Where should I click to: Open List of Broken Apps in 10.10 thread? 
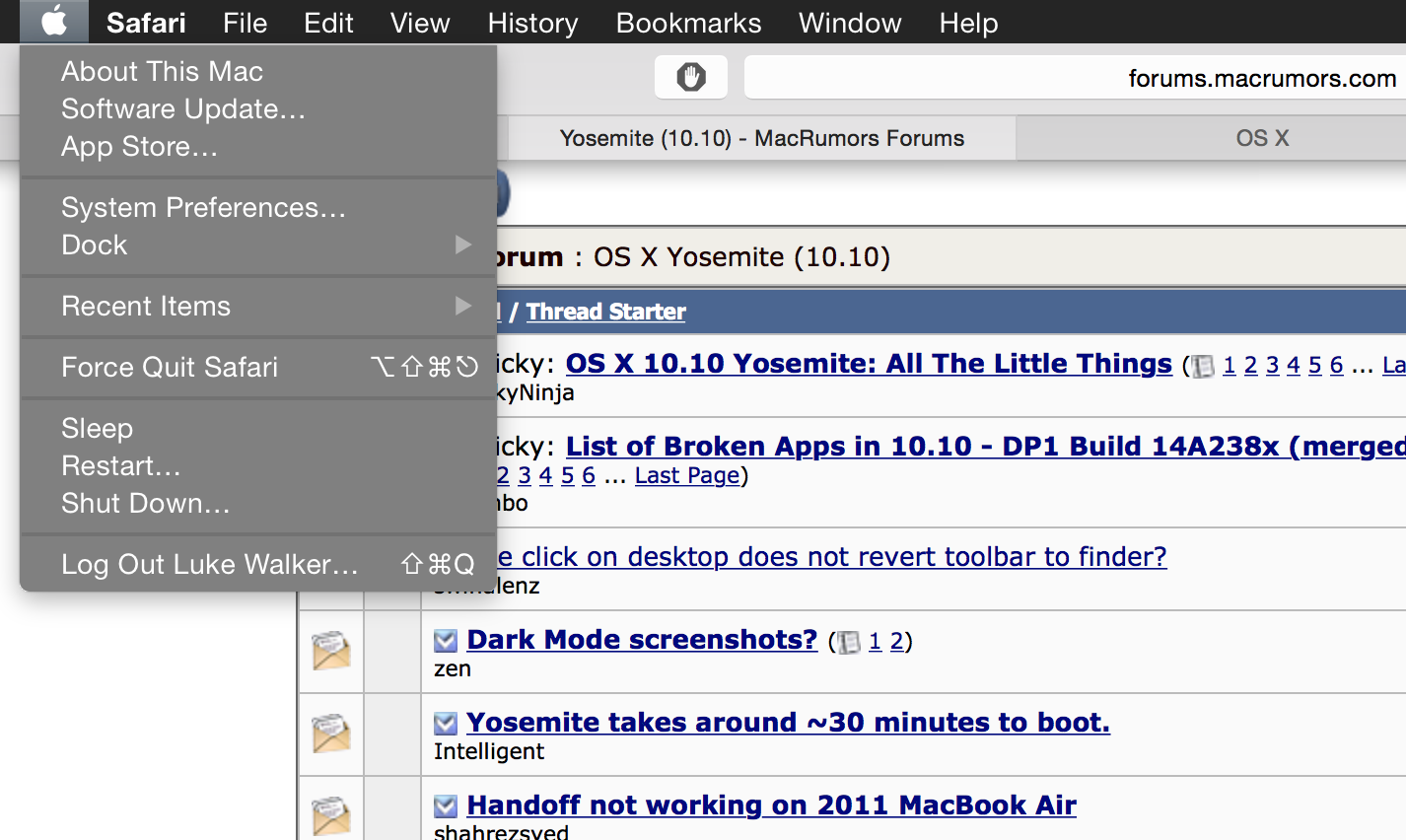pyautogui.click(x=986, y=447)
